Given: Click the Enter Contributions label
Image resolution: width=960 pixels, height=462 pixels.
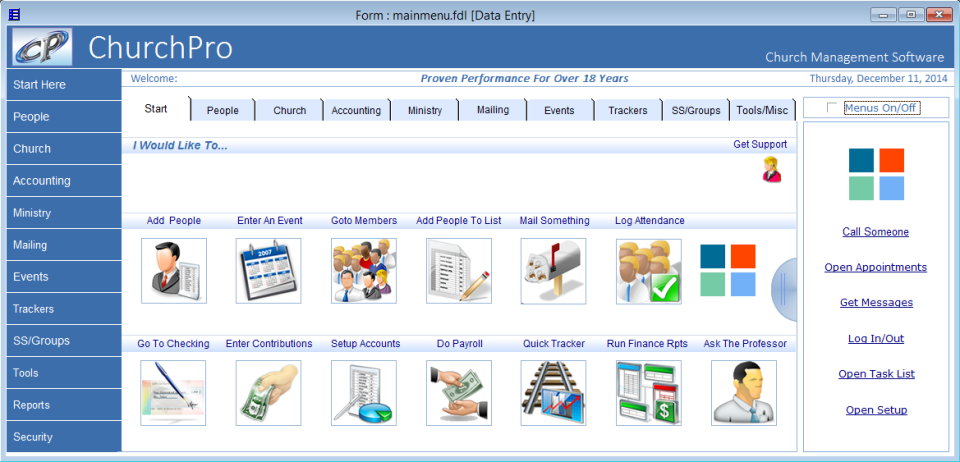Looking at the screenshot, I should point(269,344).
